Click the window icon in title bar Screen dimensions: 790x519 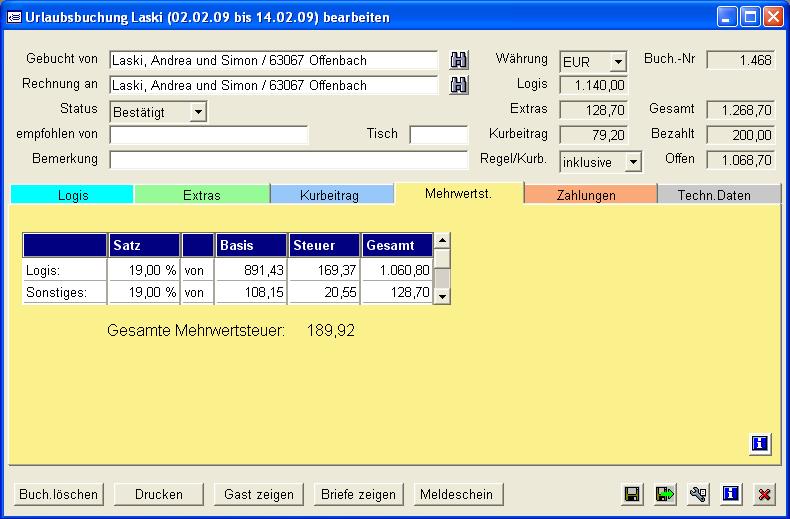[14, 17]
